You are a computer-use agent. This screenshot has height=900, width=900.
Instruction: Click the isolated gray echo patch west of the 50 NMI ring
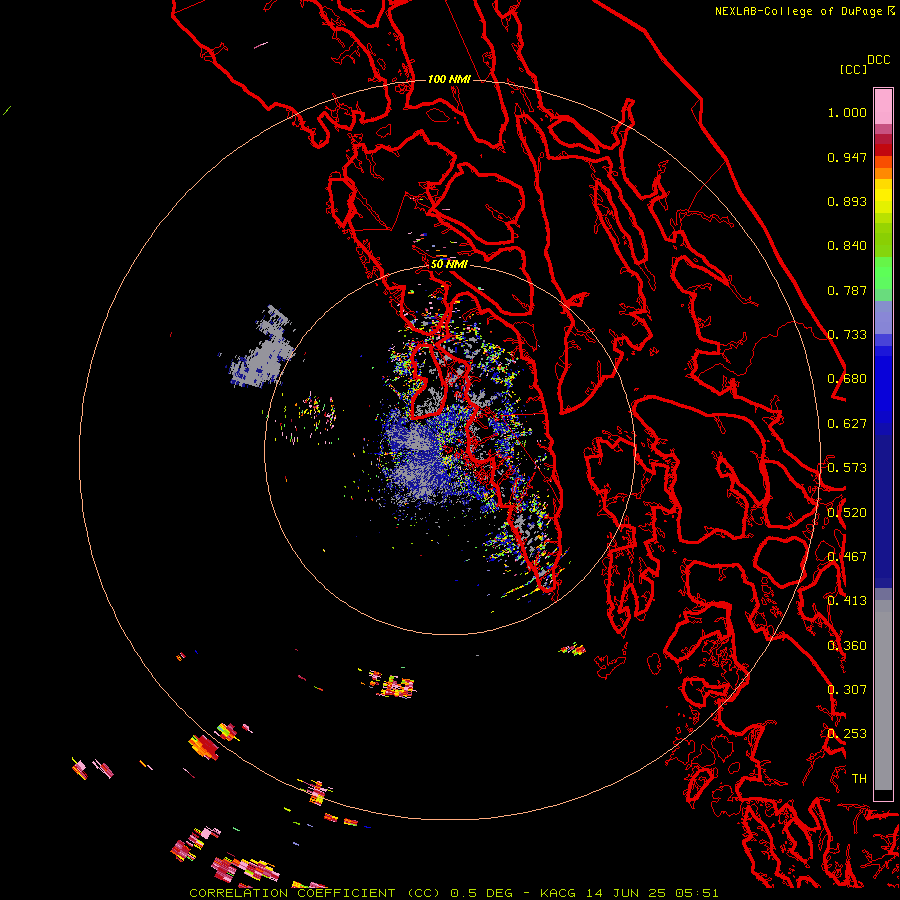[x=264, y=349]
